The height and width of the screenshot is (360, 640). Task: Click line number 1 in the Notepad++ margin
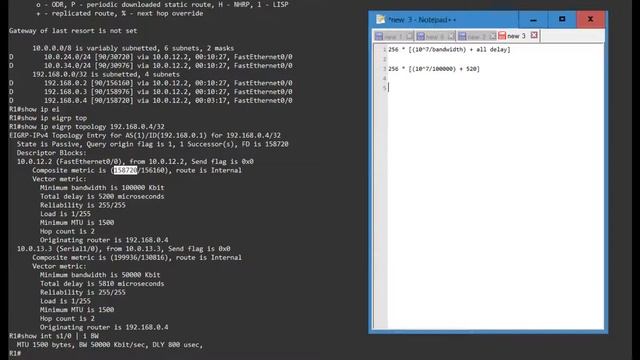click(384, 49)
